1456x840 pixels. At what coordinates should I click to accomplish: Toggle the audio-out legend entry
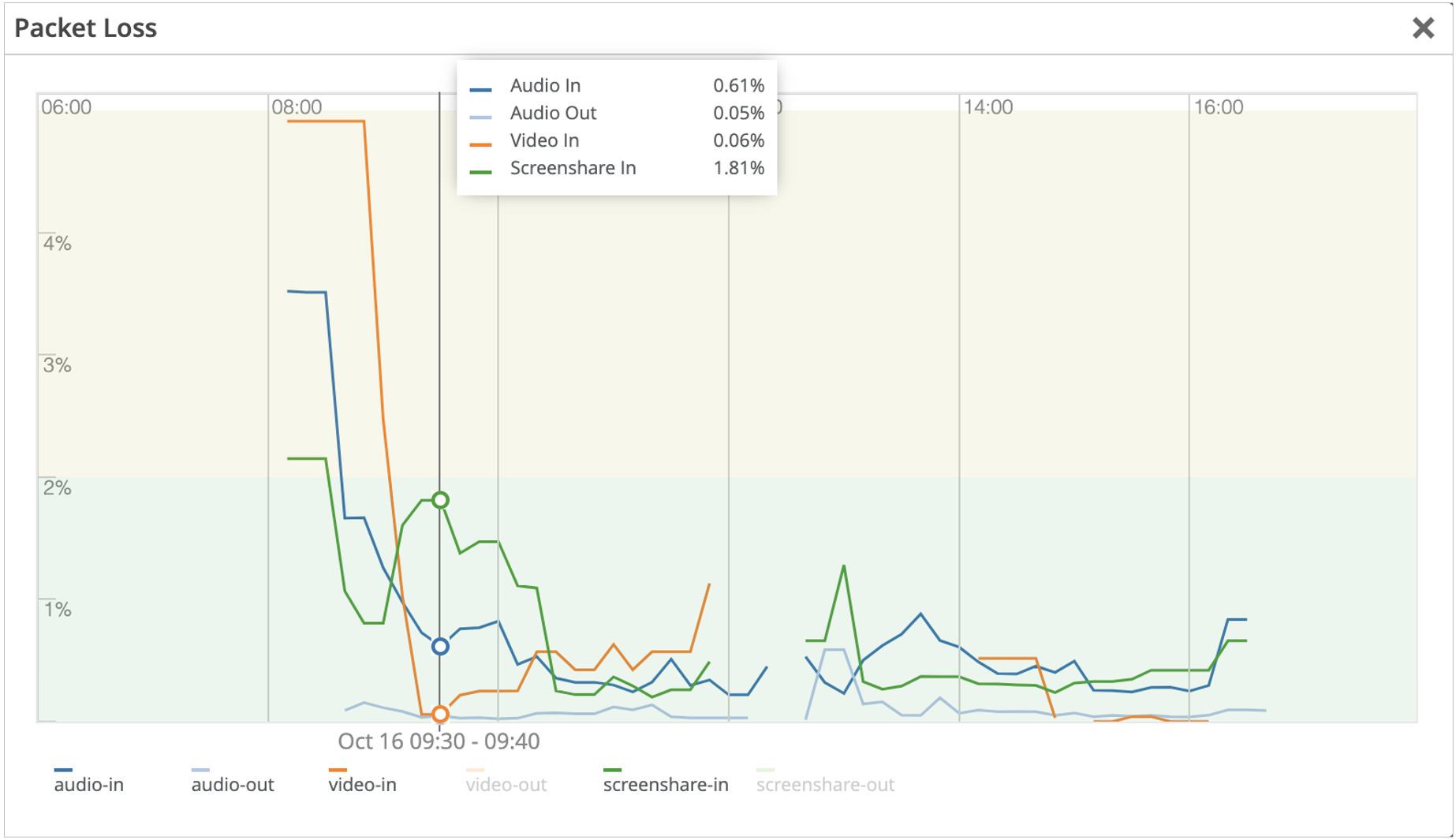click(x=233, y=785)
